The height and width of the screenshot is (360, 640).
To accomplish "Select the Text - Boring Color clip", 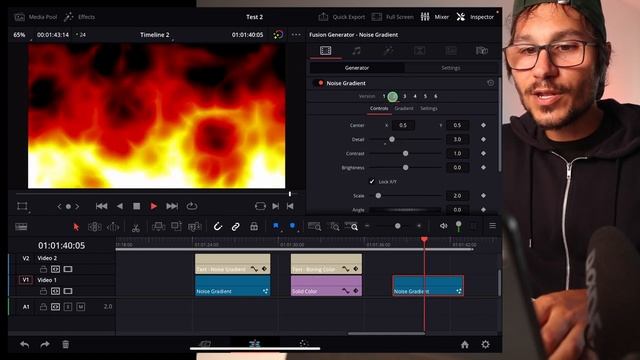I will tap(326, 264).
